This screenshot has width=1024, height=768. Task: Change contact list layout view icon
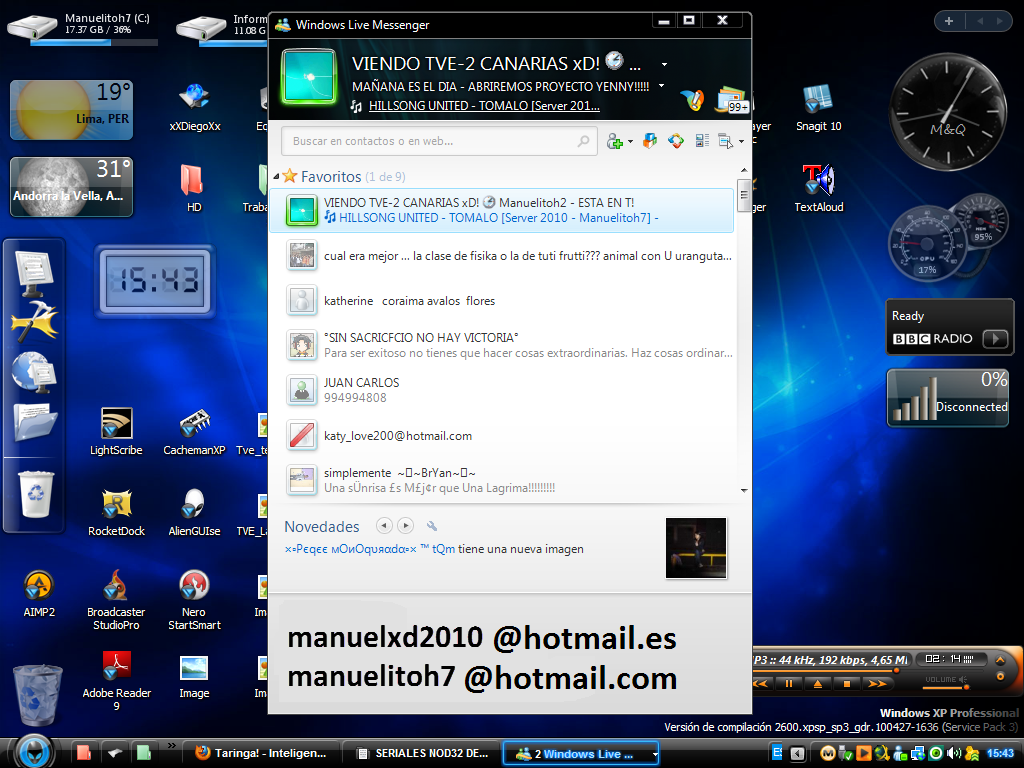coord(702,140)
